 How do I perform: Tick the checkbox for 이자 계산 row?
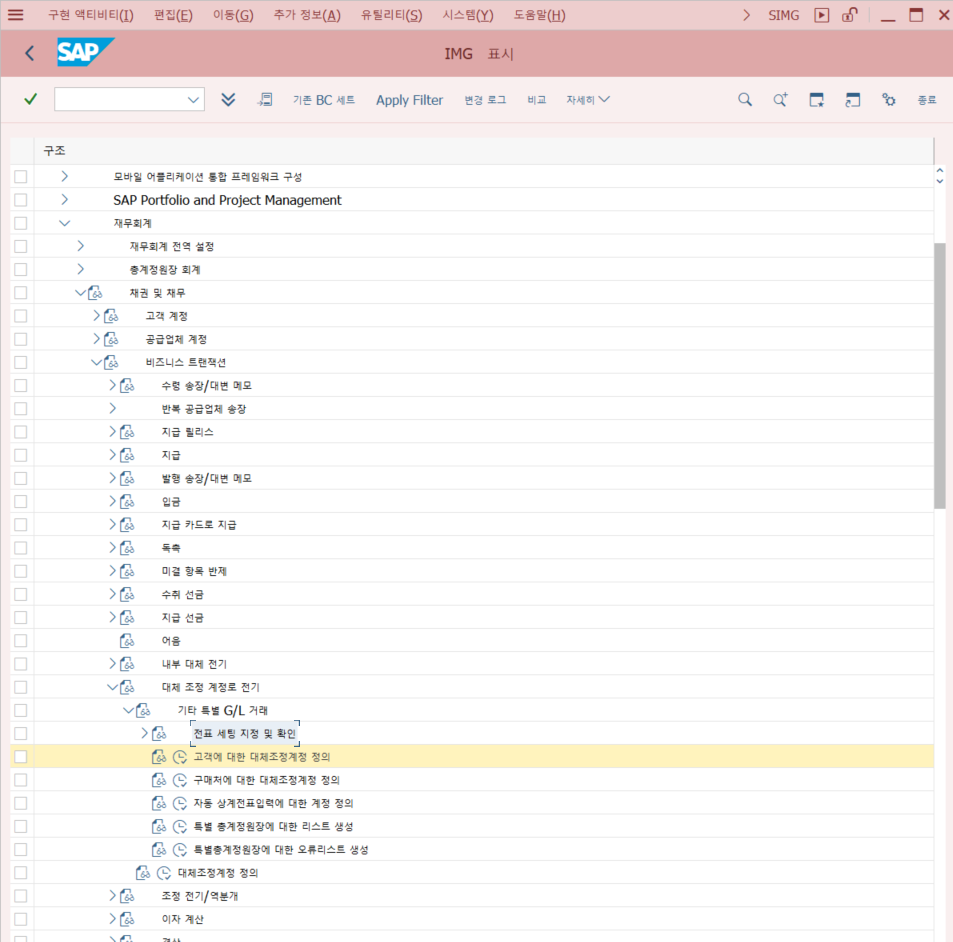click(21, 919)
